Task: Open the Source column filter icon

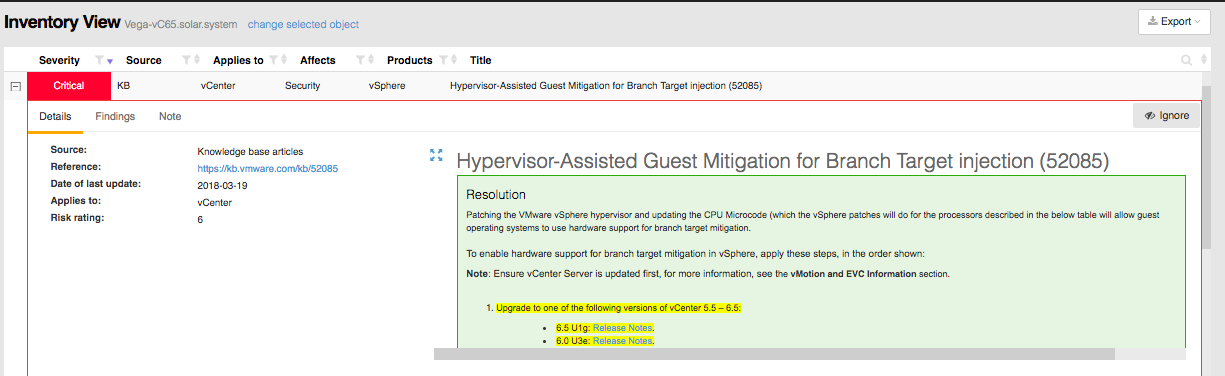Action: tap(186, 61)
